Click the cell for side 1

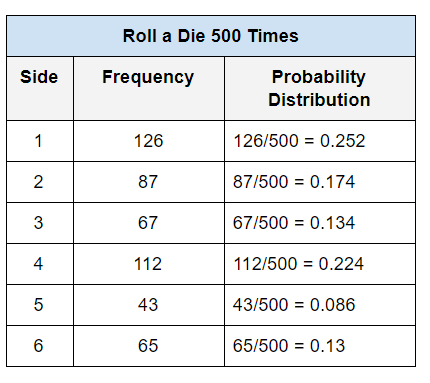click(x=40, y=141)
